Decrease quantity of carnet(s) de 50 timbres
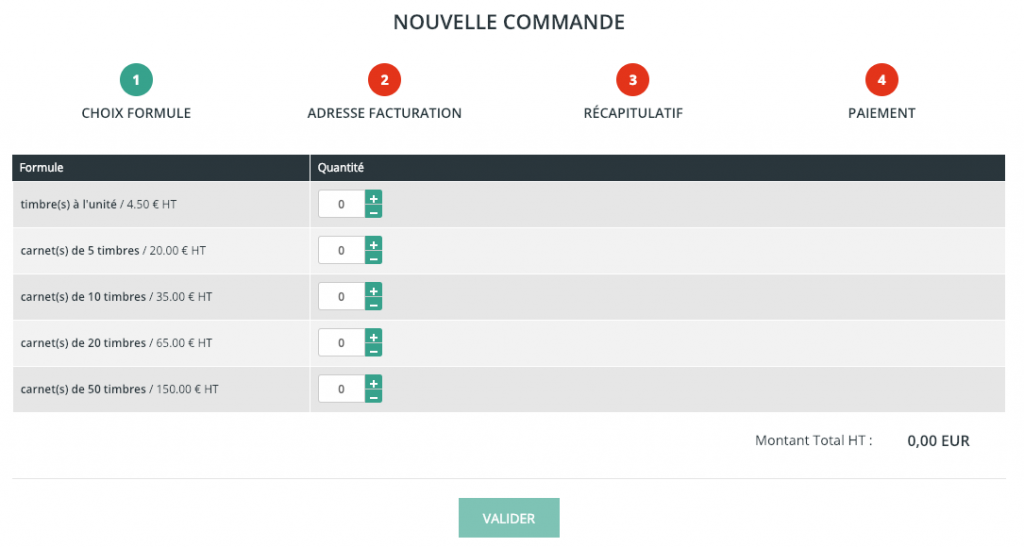The width and height of the screenshot is (1024, 547). coord(373,396)
